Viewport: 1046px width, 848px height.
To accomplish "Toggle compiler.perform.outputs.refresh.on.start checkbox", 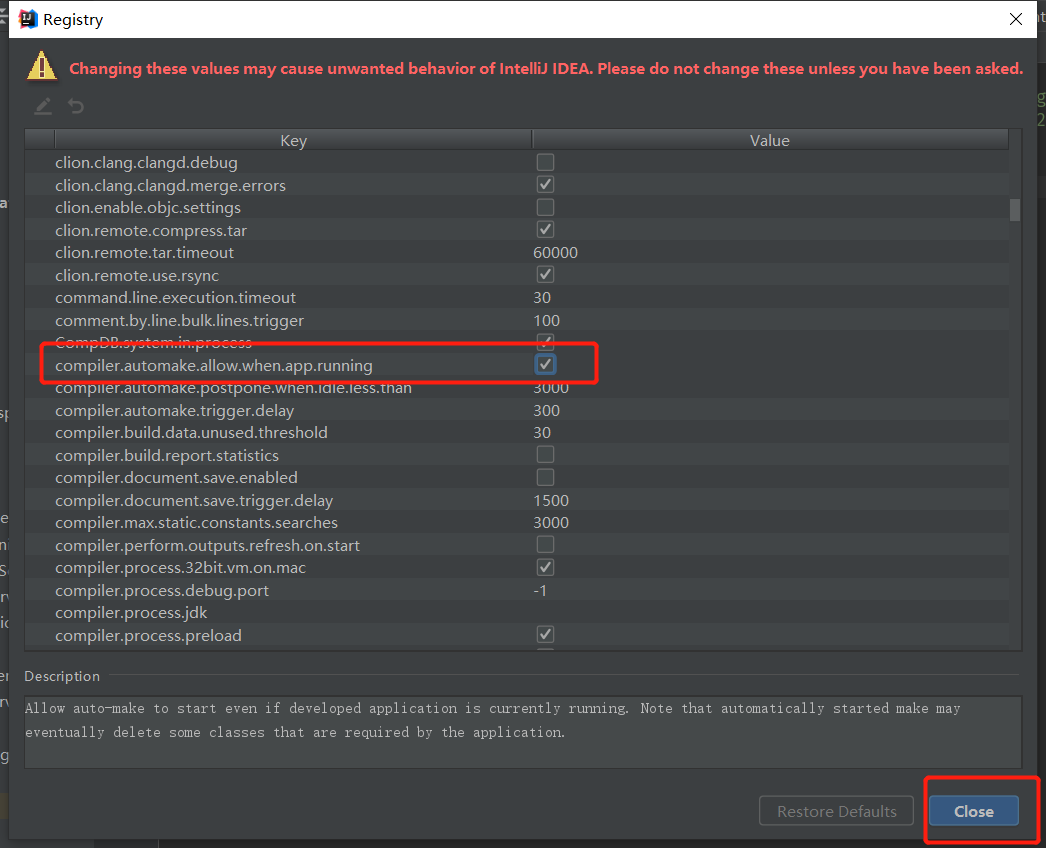I will pos(545,544).
